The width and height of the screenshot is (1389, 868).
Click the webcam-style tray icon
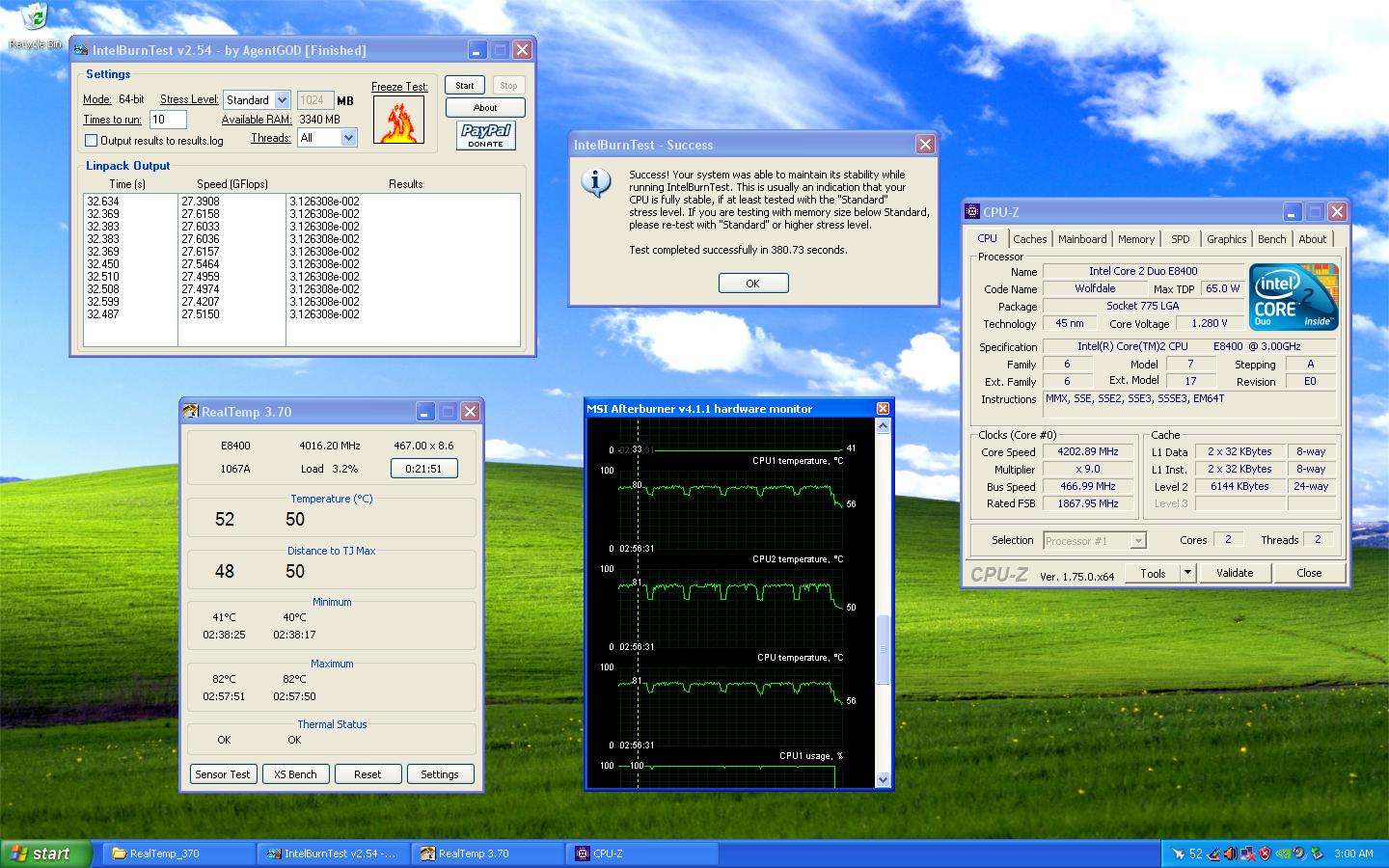click(1300, 854)
